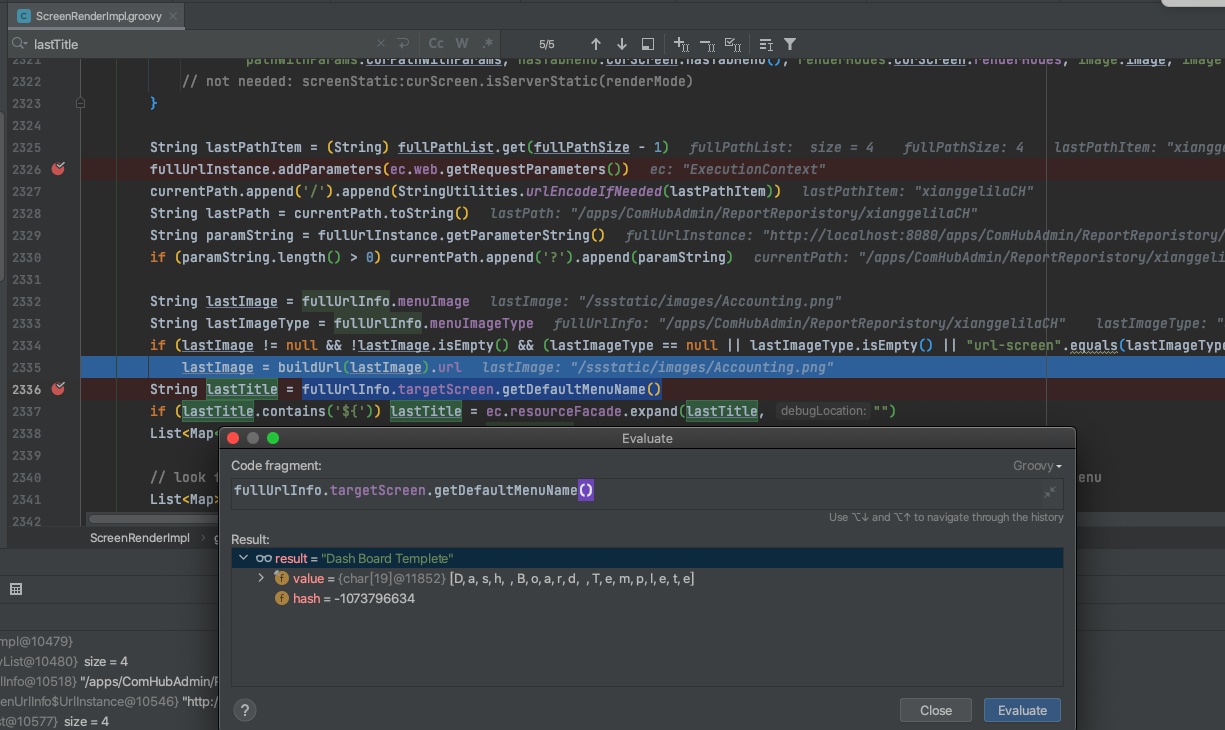Viewport: 1225px width, 730px height.
Task: Click the line number 2335 gutter
Action: click(27, 367)
